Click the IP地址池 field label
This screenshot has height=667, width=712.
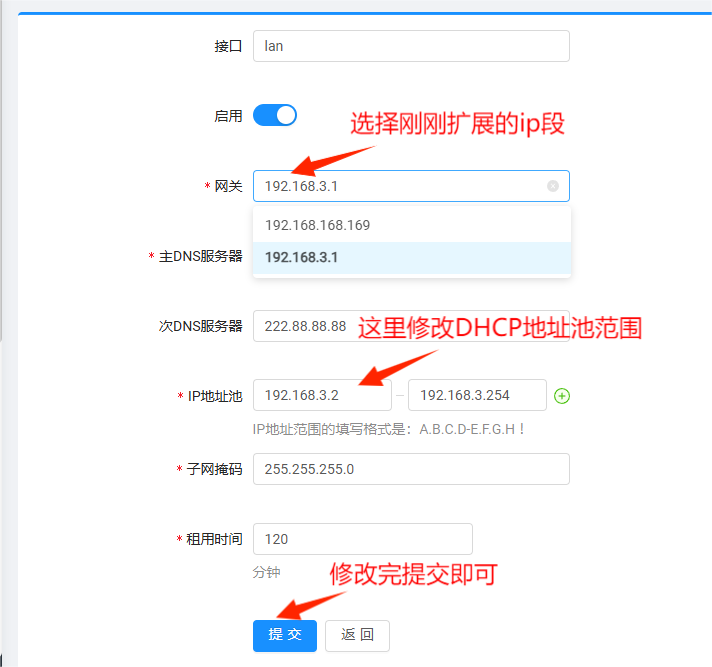[215, 396]
